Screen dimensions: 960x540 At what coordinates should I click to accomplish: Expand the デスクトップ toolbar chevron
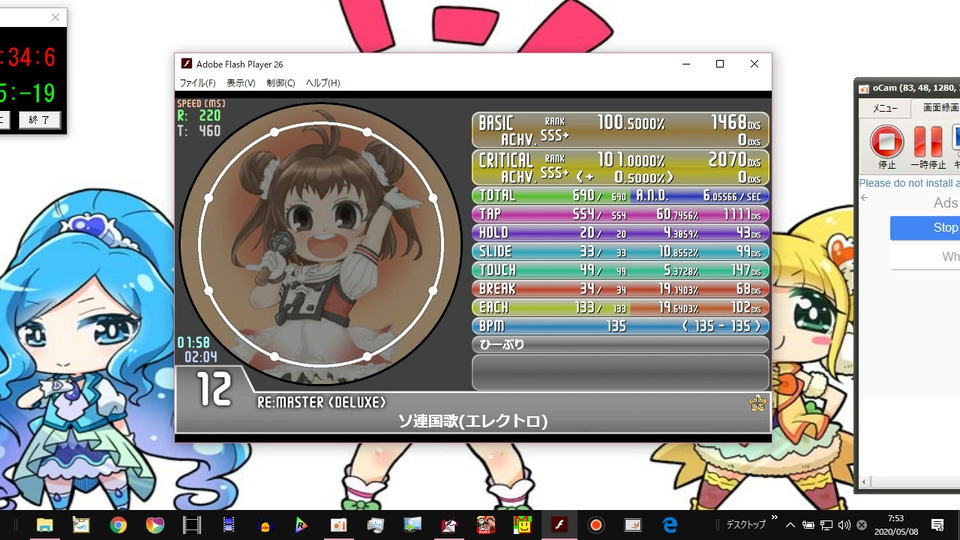point(774,518)
